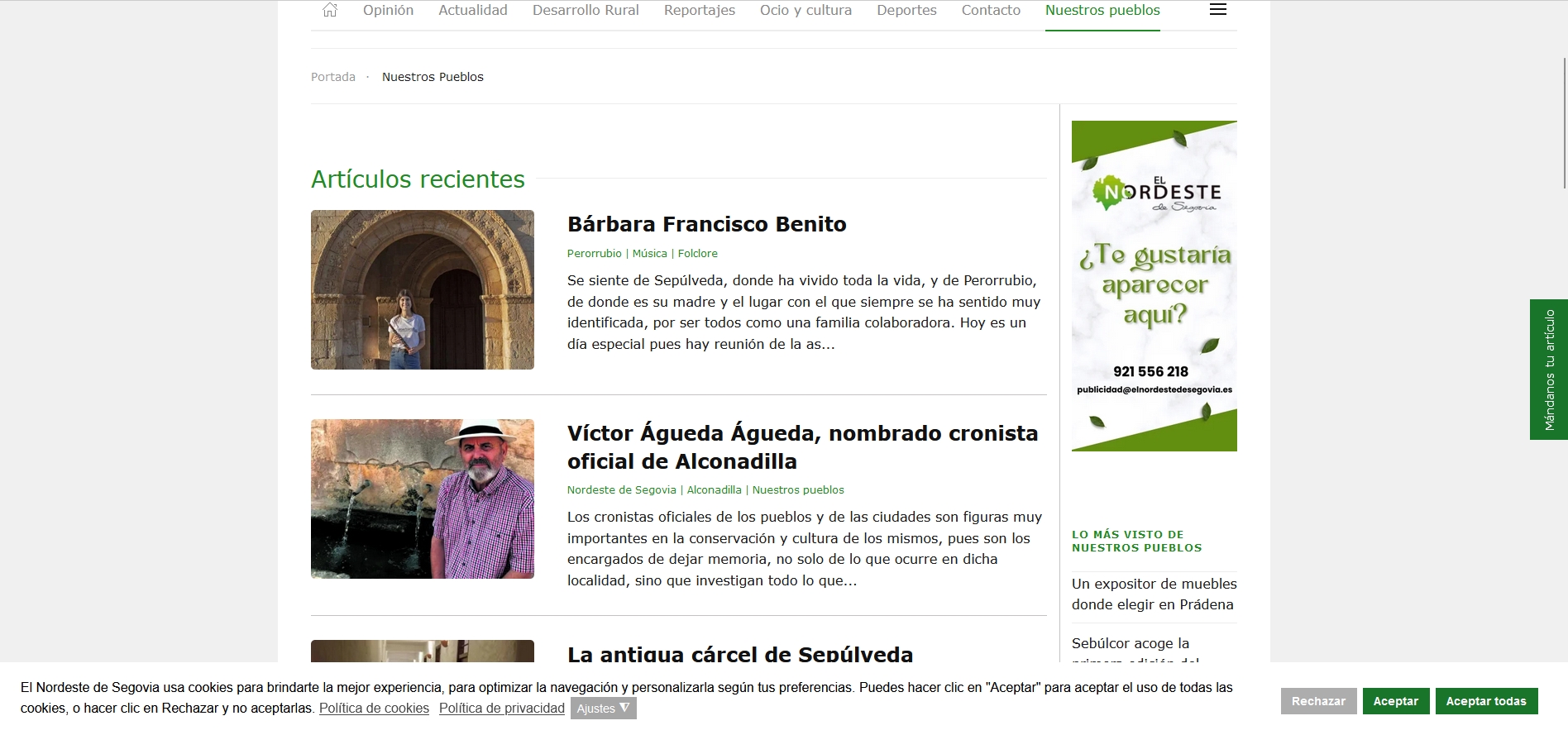Screen dimensions: 1568x735
Task: Switch to Nuestros pueblos tab
Action: pyautogui.click(x=1102, y=10)
